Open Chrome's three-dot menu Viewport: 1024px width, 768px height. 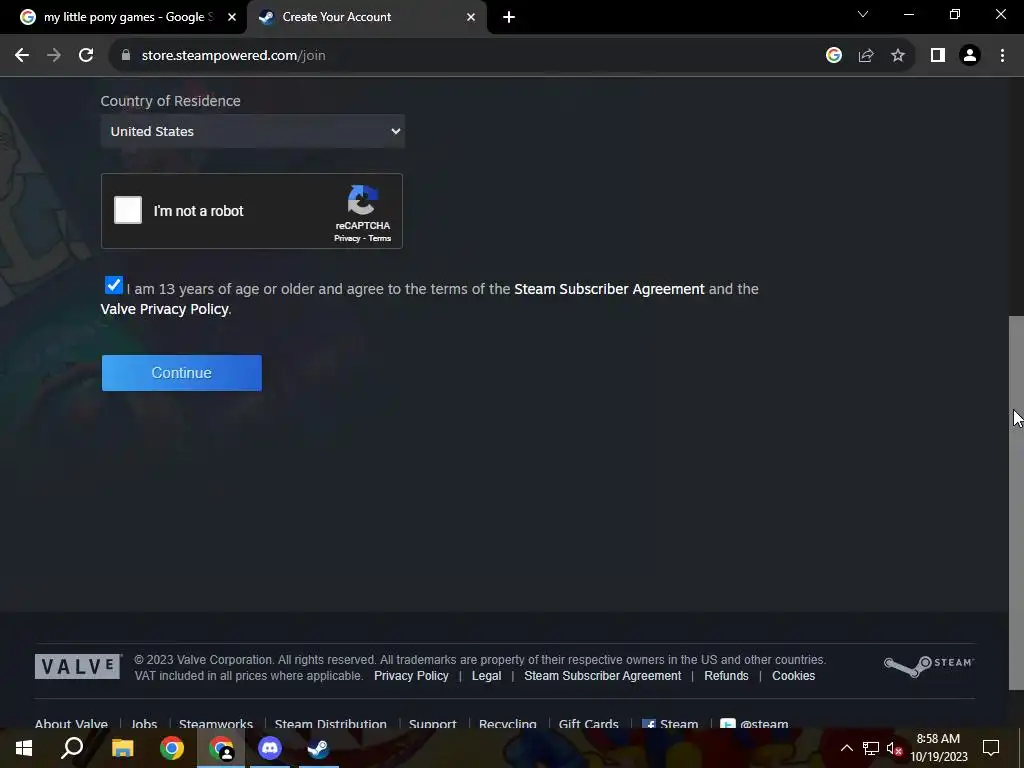point(1002,56)
